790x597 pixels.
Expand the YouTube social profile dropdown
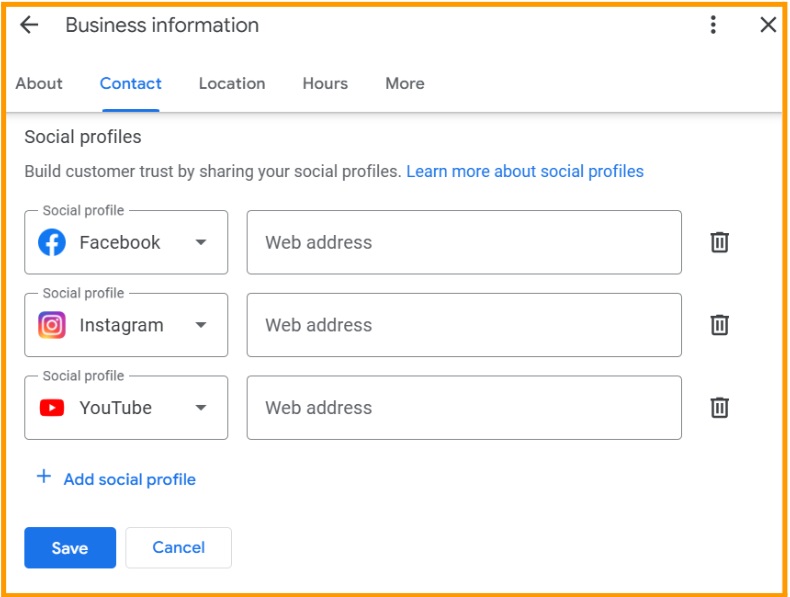coord(201,408)
